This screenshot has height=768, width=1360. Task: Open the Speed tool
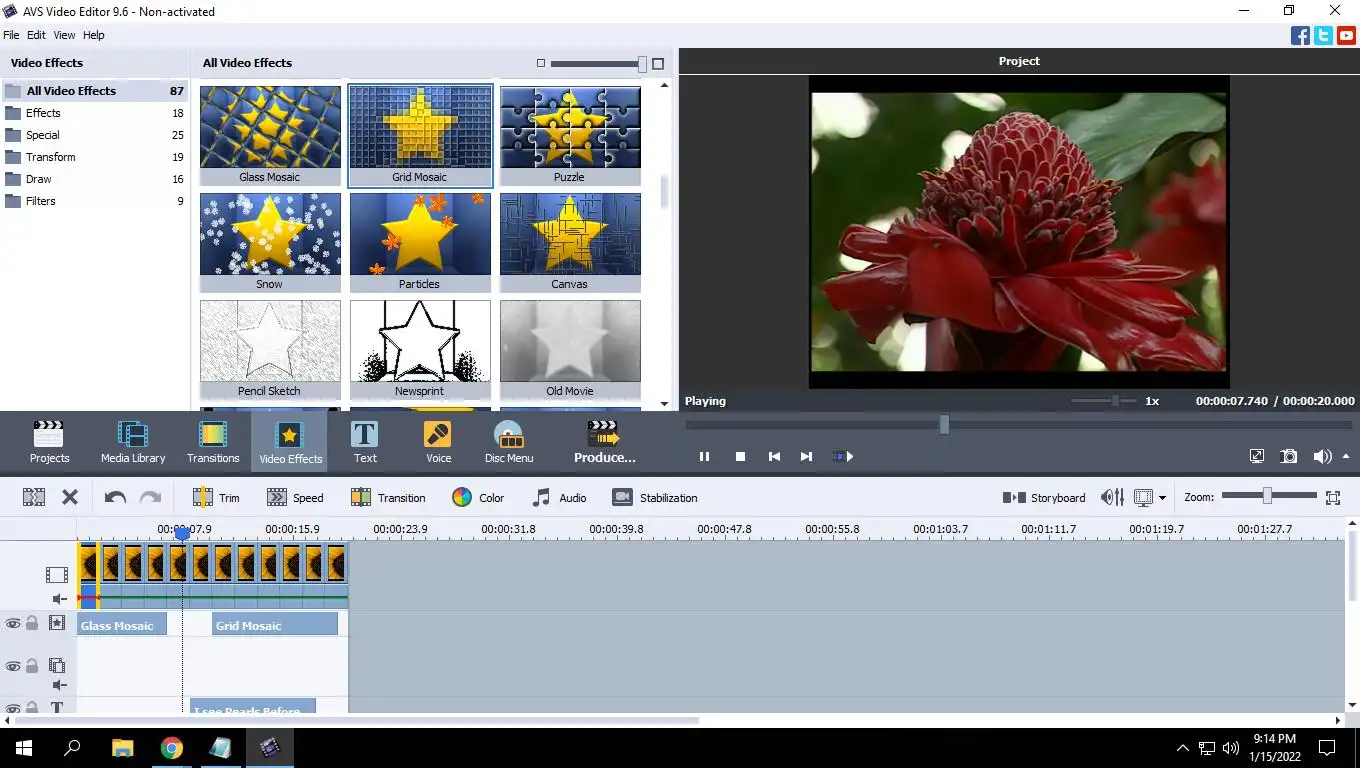point(295,497)
